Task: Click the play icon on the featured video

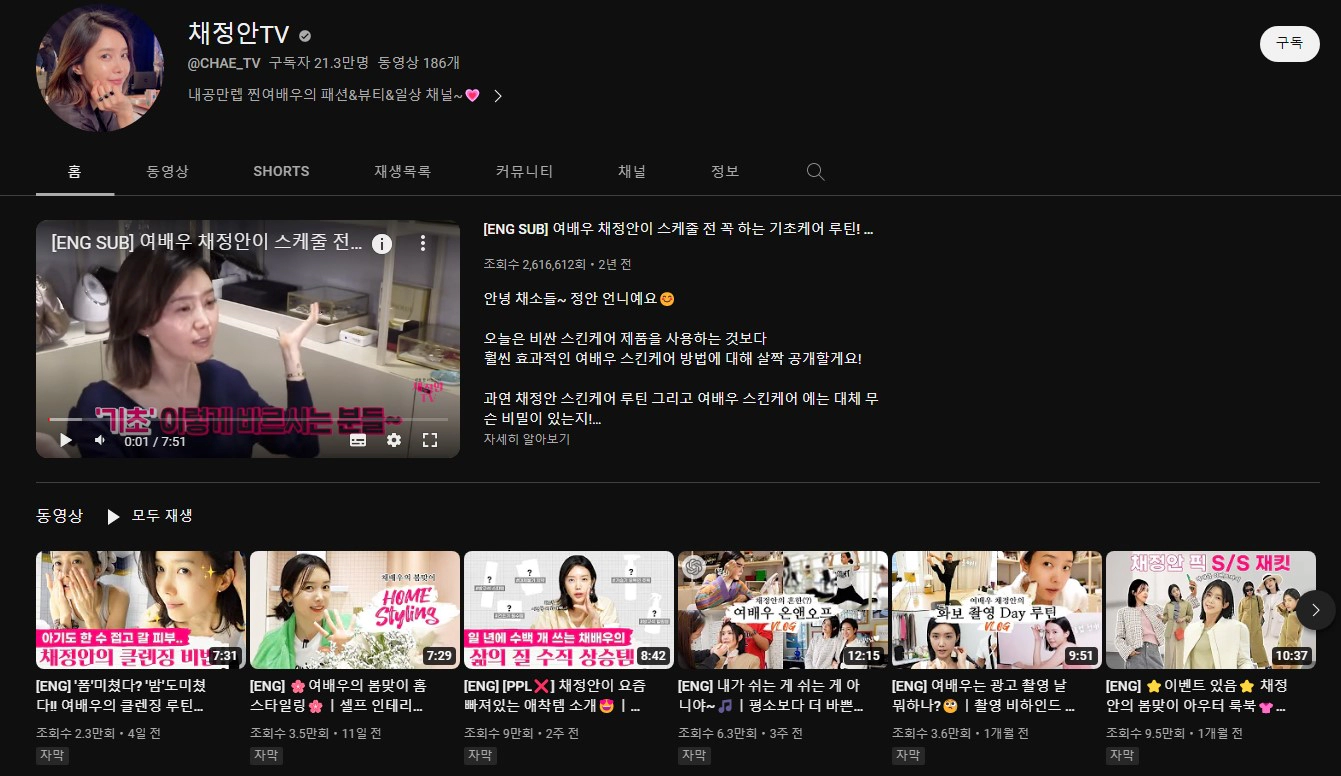Action: pyautogui.click(x=65, y=440)
